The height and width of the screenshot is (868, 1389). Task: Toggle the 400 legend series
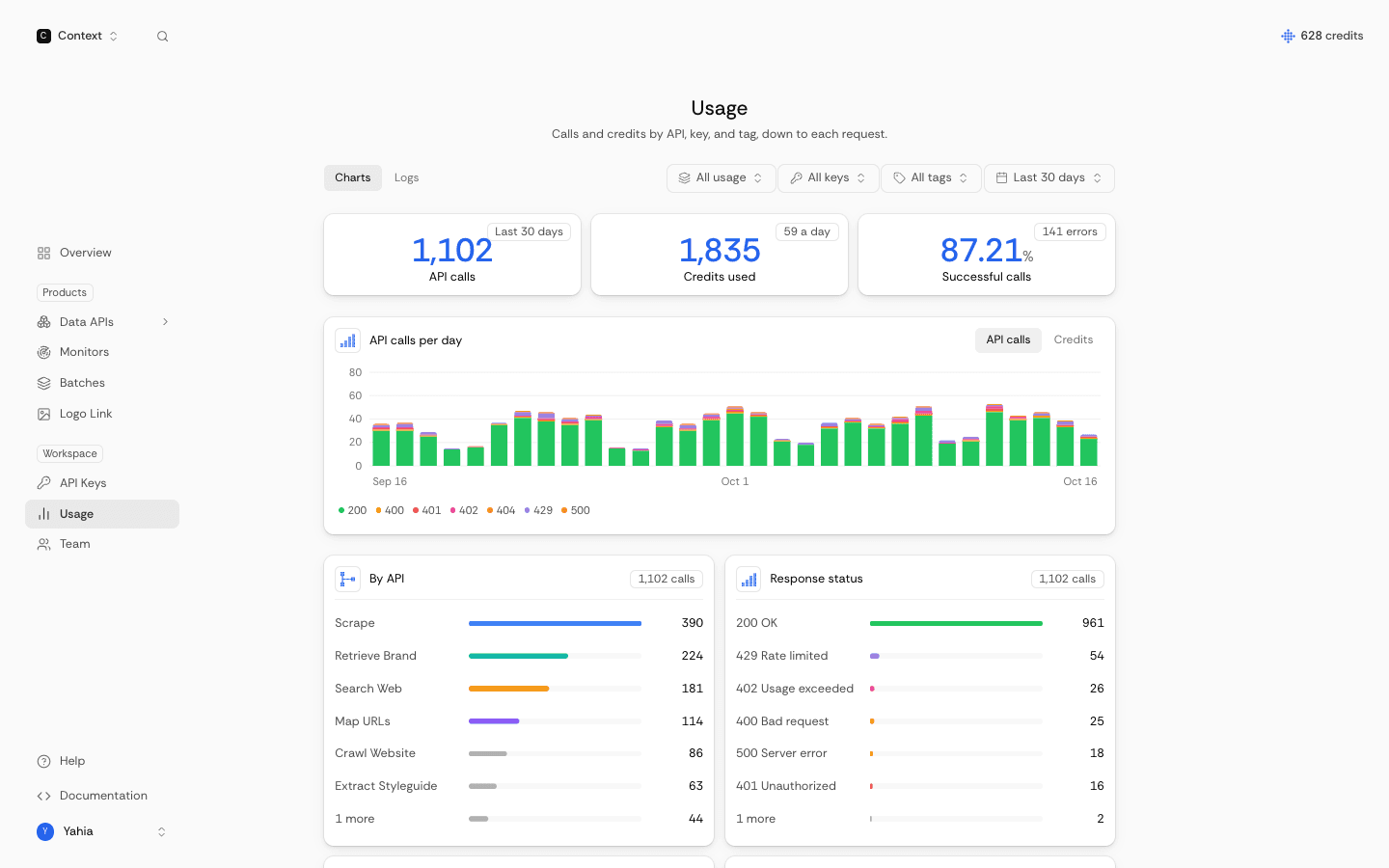coord(390,510)
